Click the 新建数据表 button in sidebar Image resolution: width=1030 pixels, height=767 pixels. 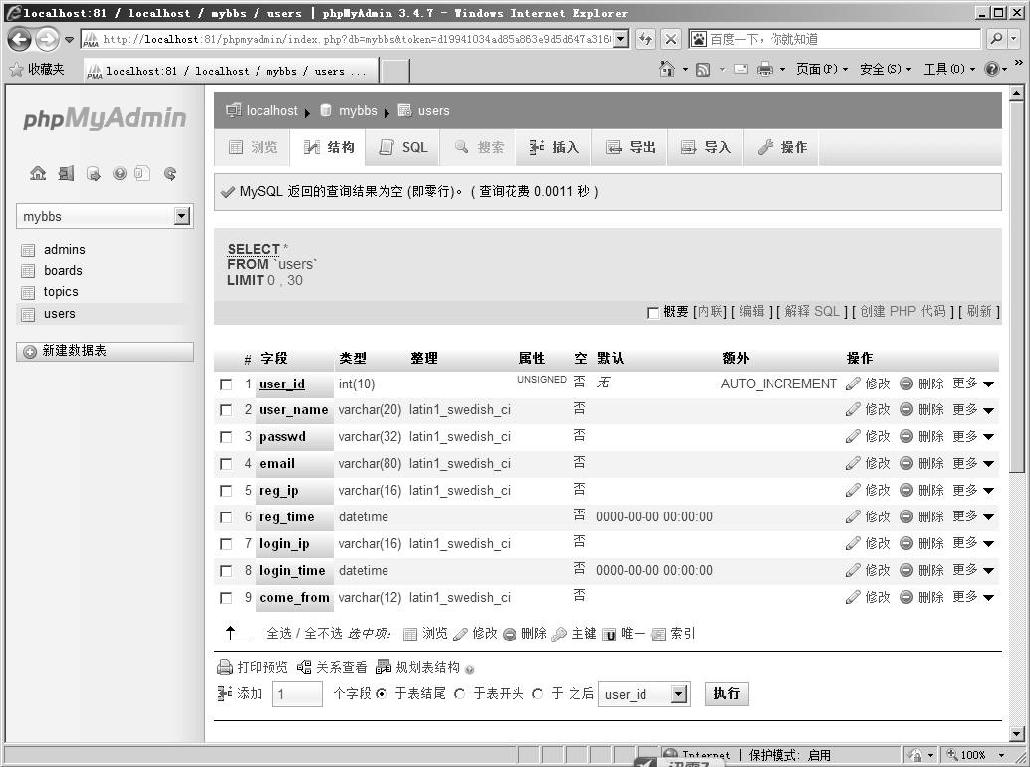(x=105, y=351)
